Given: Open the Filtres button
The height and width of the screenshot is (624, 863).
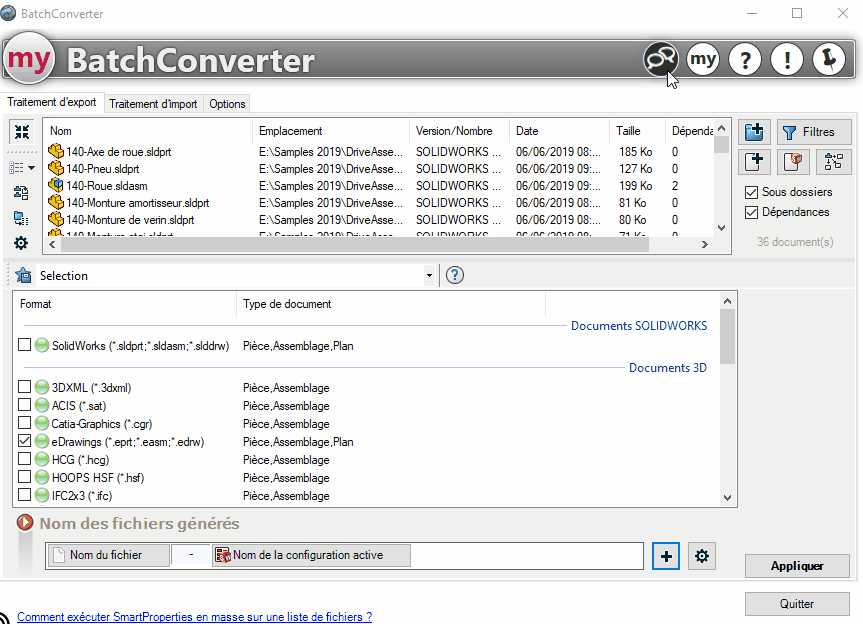Looking at the screenshot, I should click(x=814, y=132).
